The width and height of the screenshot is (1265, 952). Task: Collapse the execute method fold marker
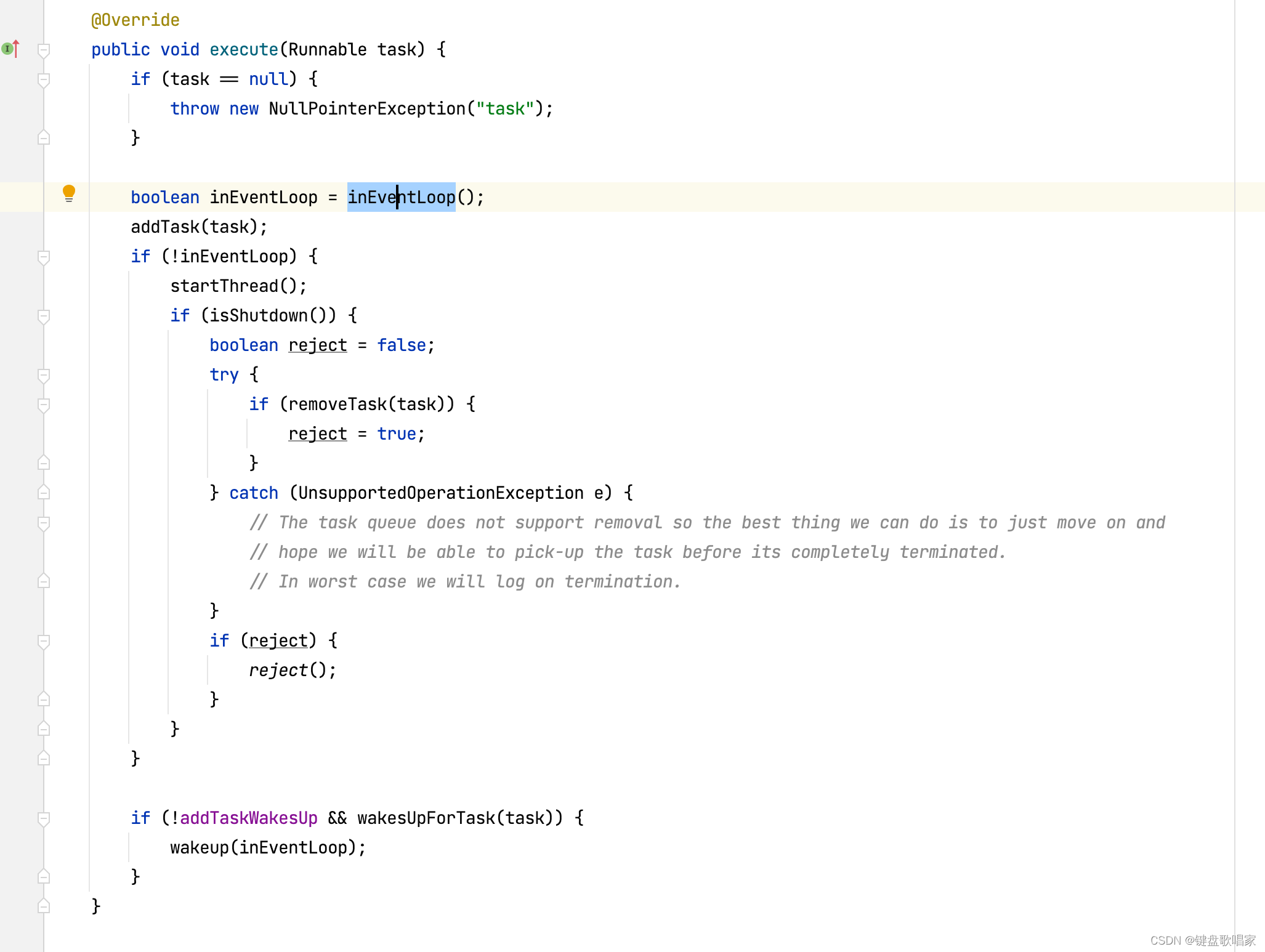point(44,50)
